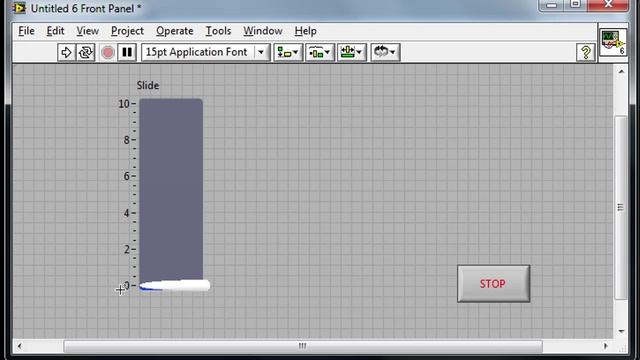640x360 pixels.
Task: Click the vertical scrollbar up arrow
Action: pyautogui.click(x=621, y=72)
